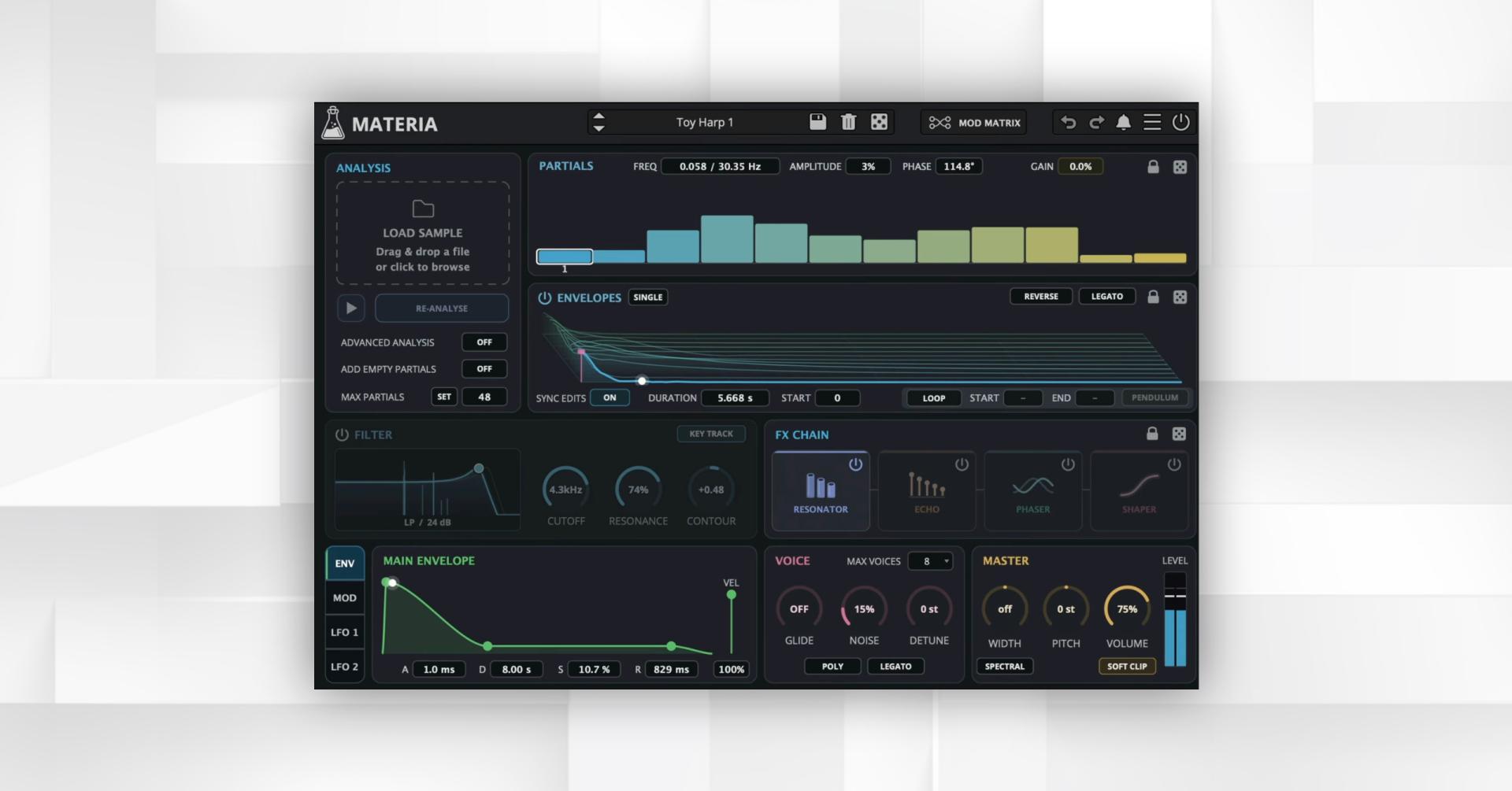Click the Load Sample folder icon
The width and height of the screenshot is (1512, 791).
423,209
